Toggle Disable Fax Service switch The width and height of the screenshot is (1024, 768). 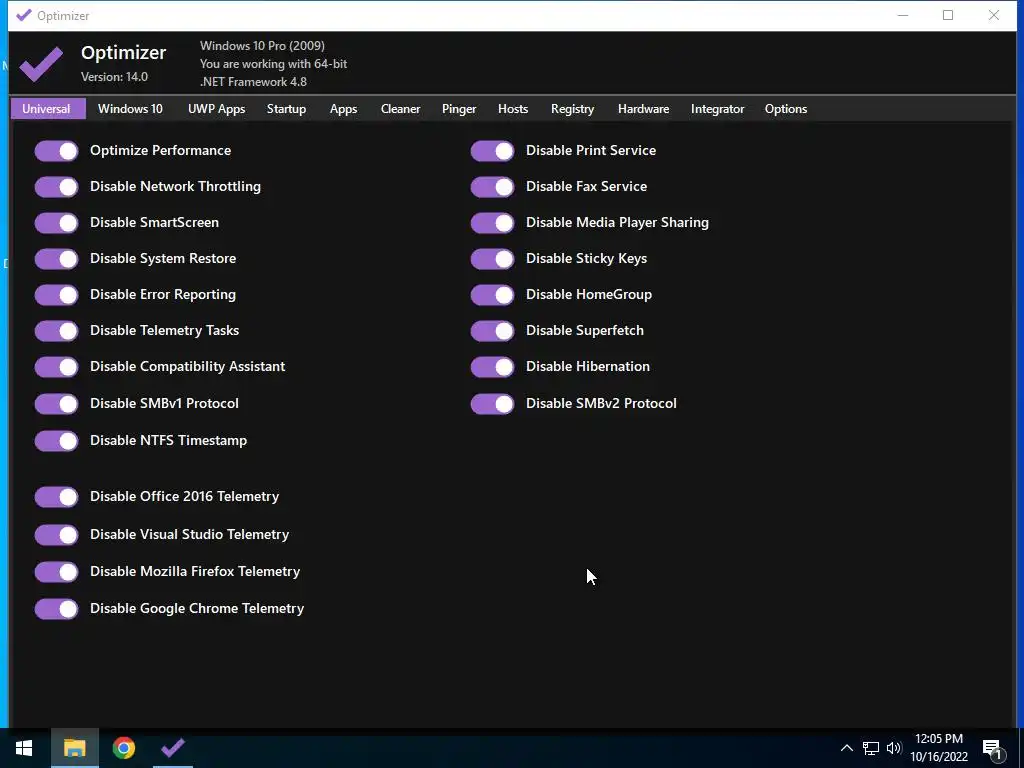tap(492, 187)
